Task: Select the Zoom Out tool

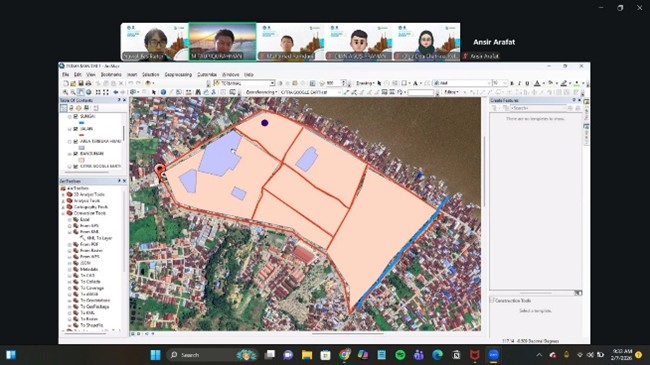Action: point(73,92)
